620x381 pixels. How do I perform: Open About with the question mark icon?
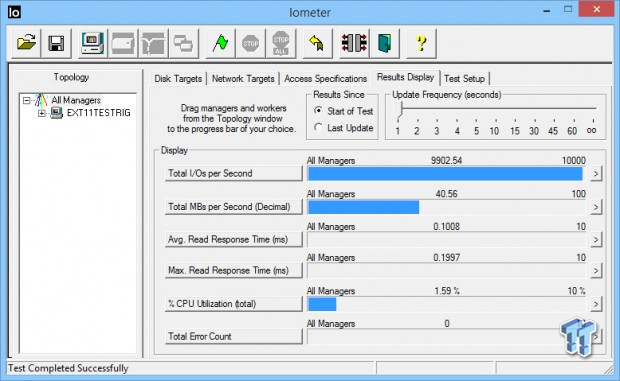click(422, 43)
